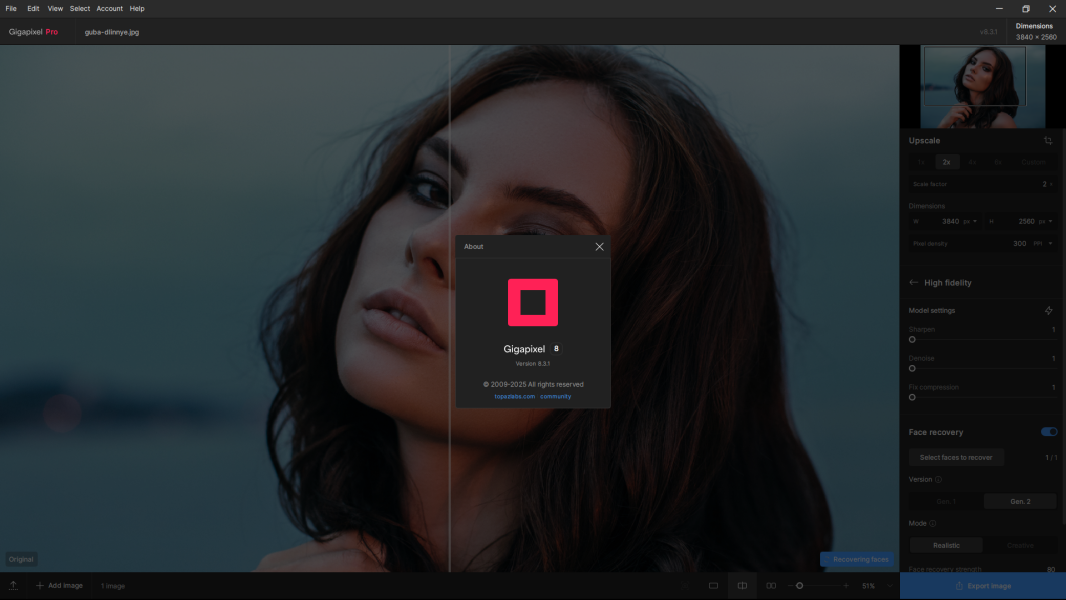
Task: Click the zoom level slider handle
Action: coord(800,586)
